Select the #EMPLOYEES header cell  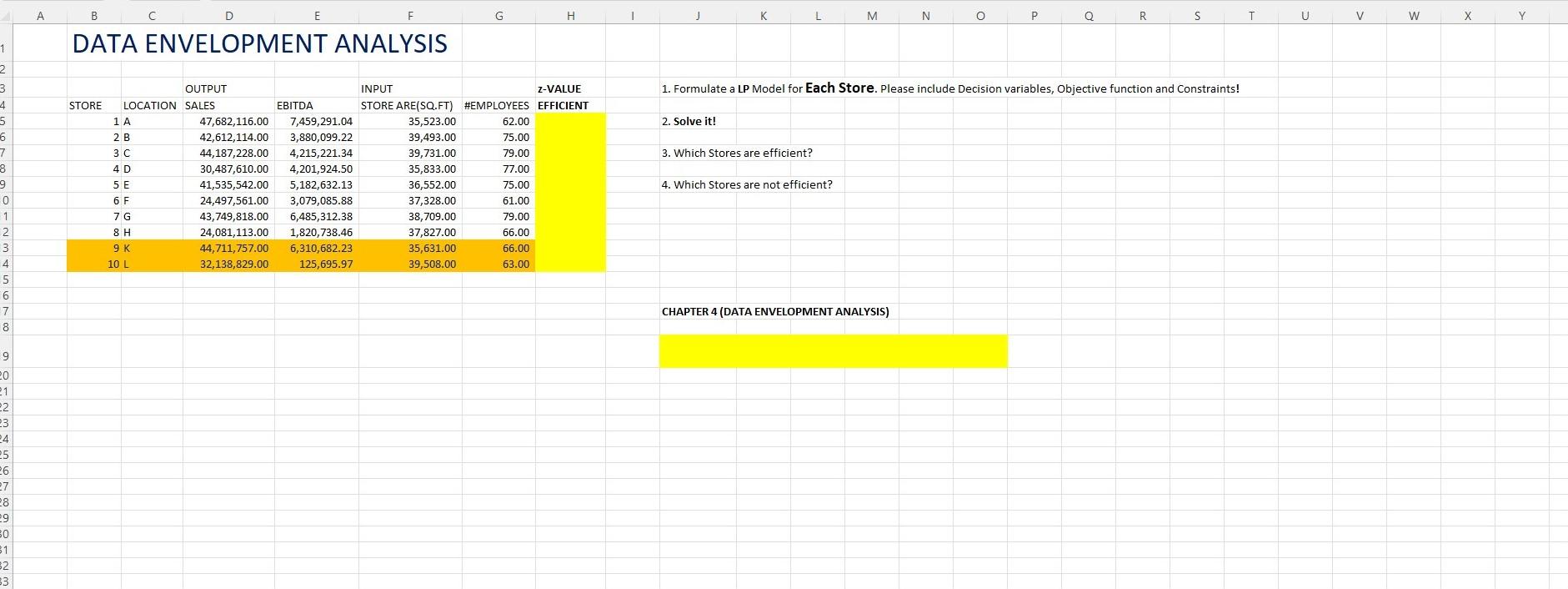point(496,105)
